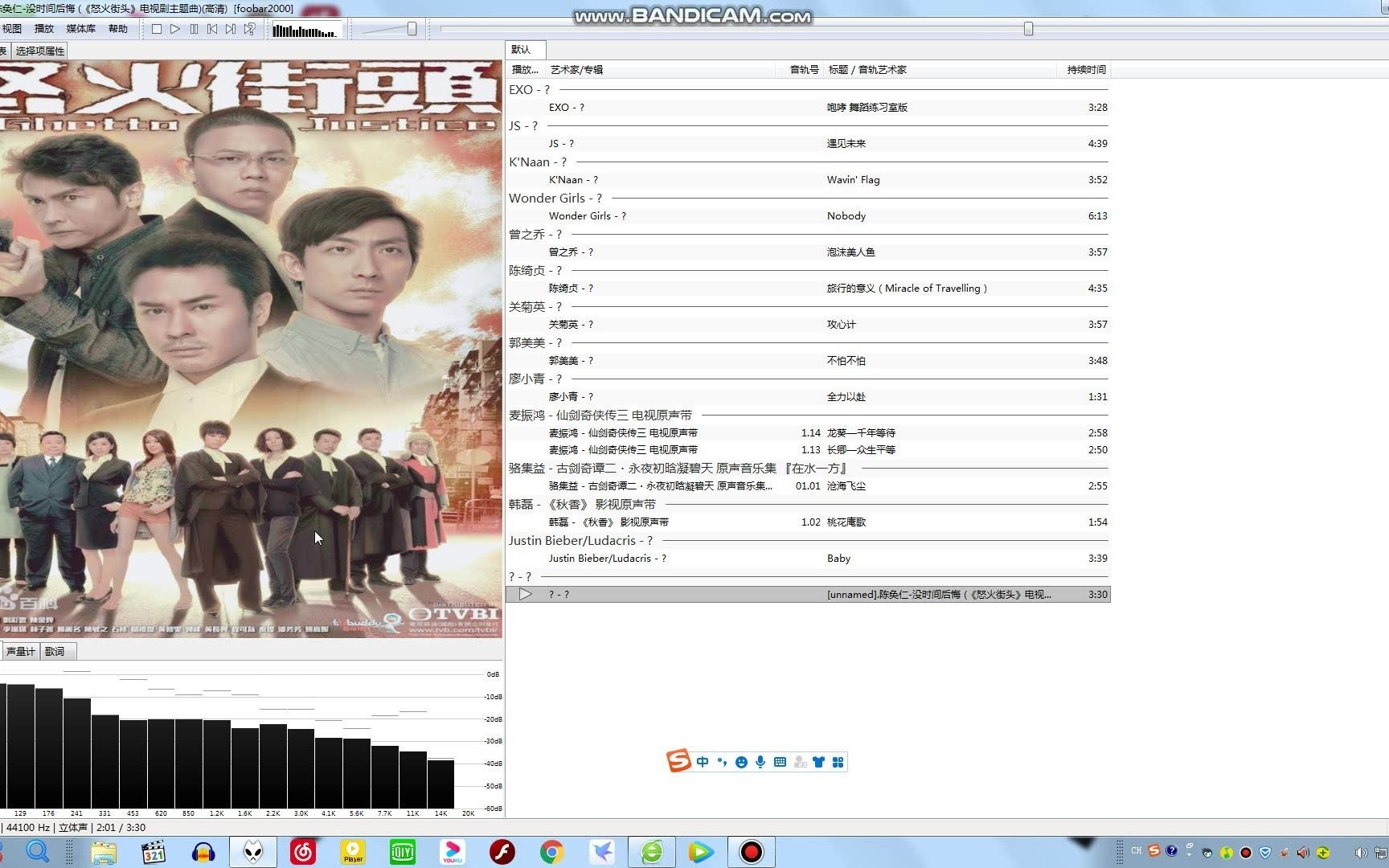Open Google Chrome from the taskbar
Image resolution: width=1389 pixels, height=868 pixels.
(x=552, y=852)
